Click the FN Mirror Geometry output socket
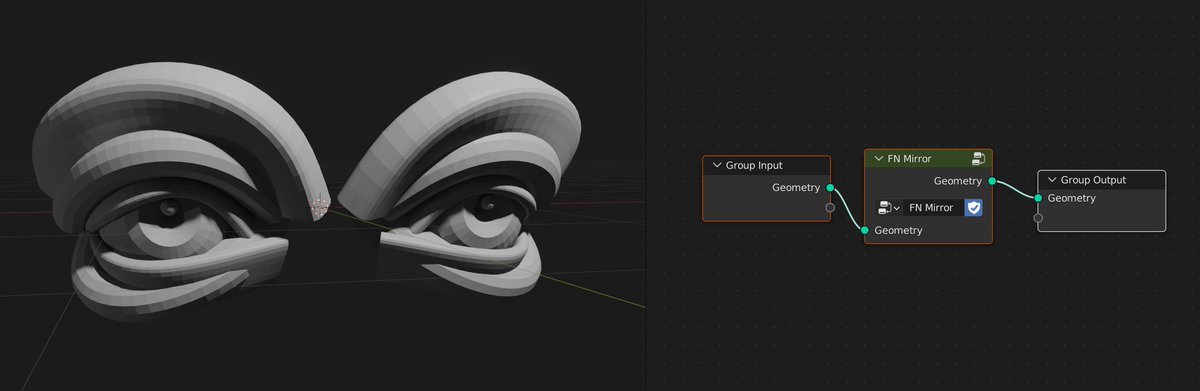 [992, 181]
